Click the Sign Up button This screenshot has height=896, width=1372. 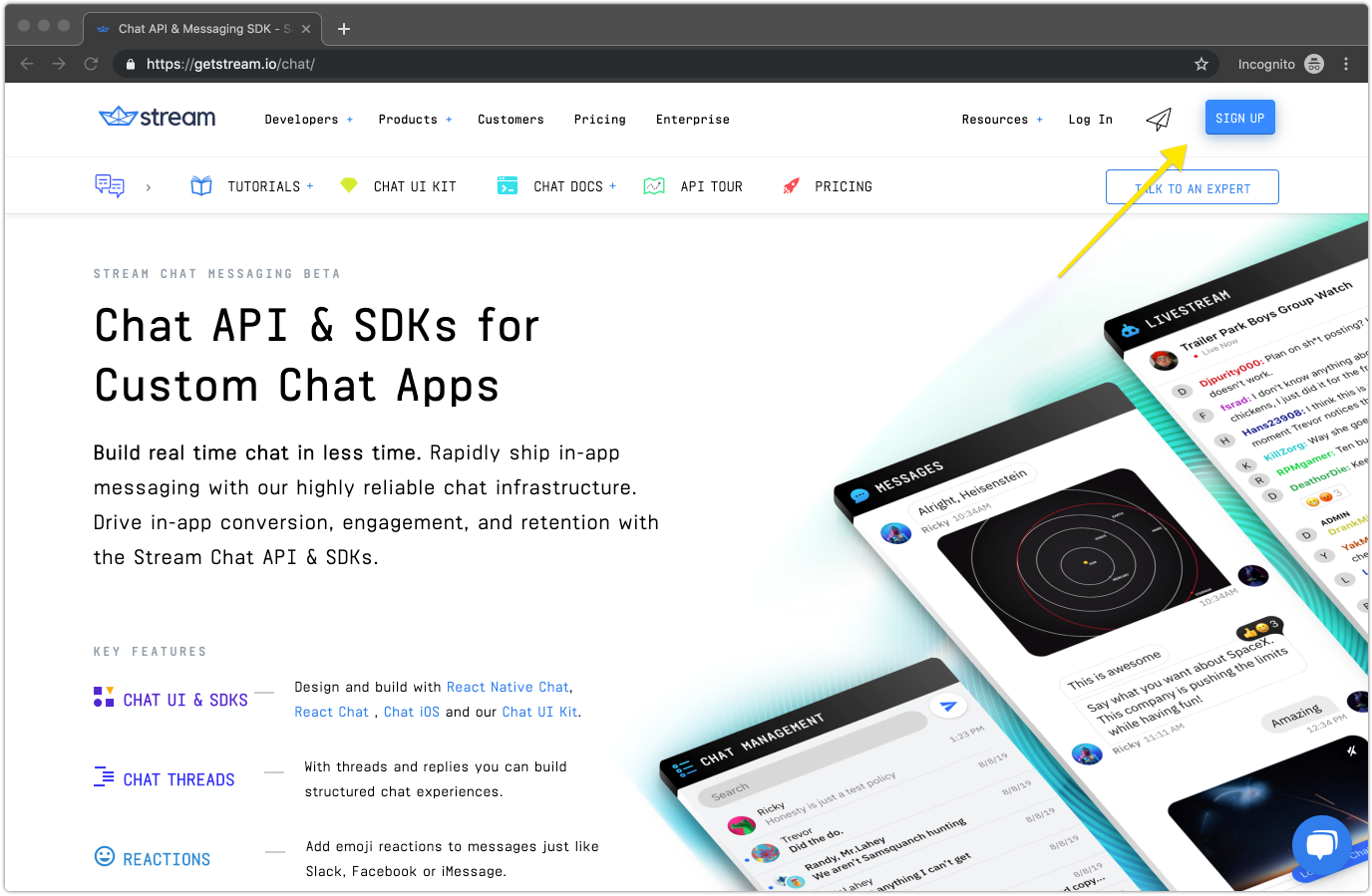[1239, 118]
